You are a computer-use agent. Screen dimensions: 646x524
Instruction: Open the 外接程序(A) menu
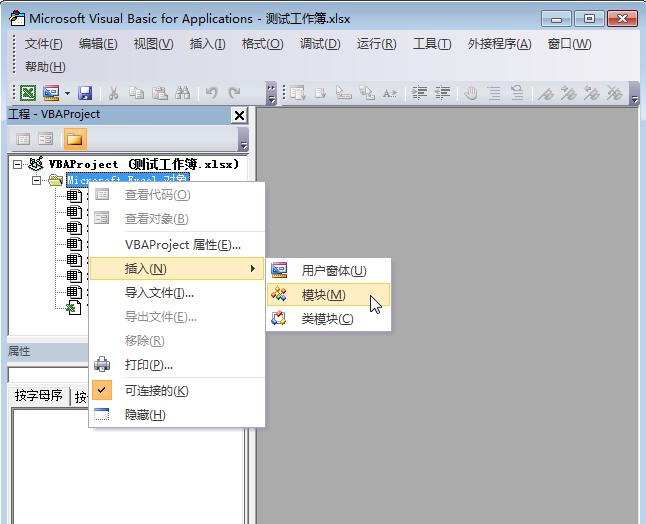(499, 44)
